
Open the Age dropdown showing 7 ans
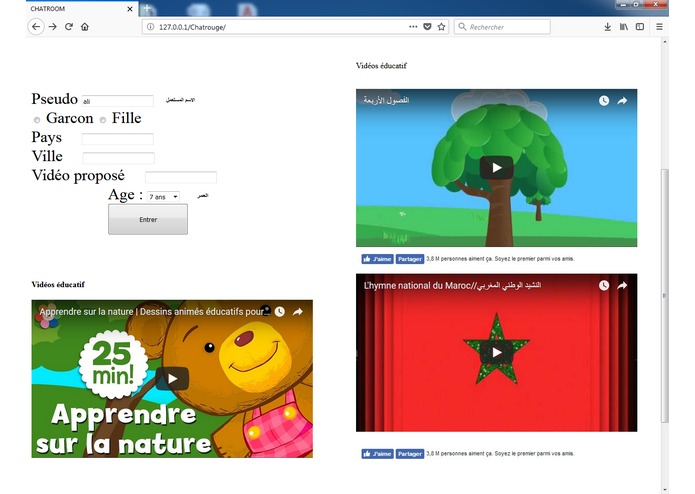[x=164, y=196]
